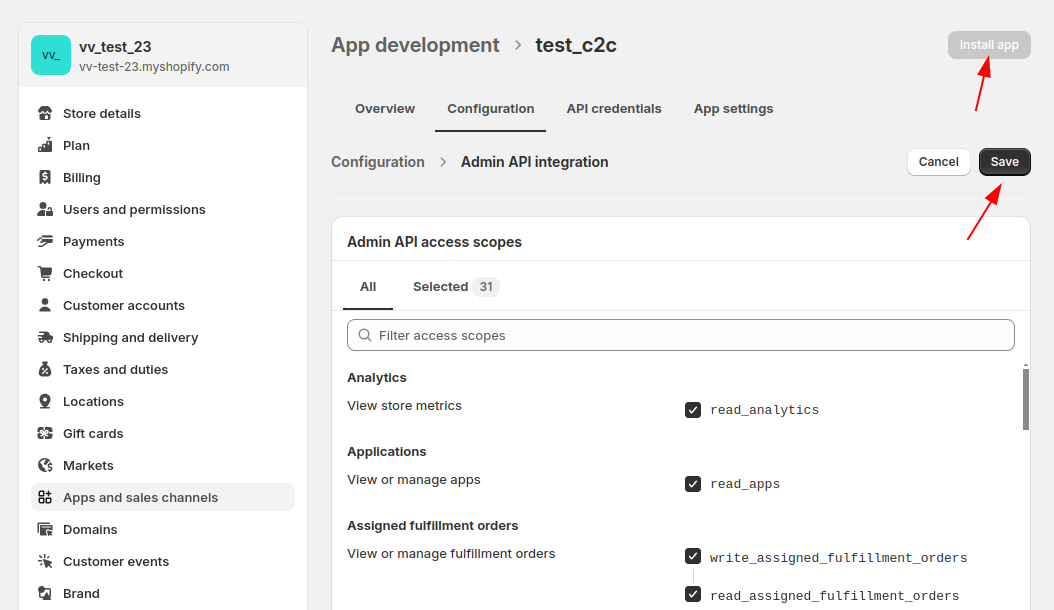Open Customer events settings

click(163, 562)
